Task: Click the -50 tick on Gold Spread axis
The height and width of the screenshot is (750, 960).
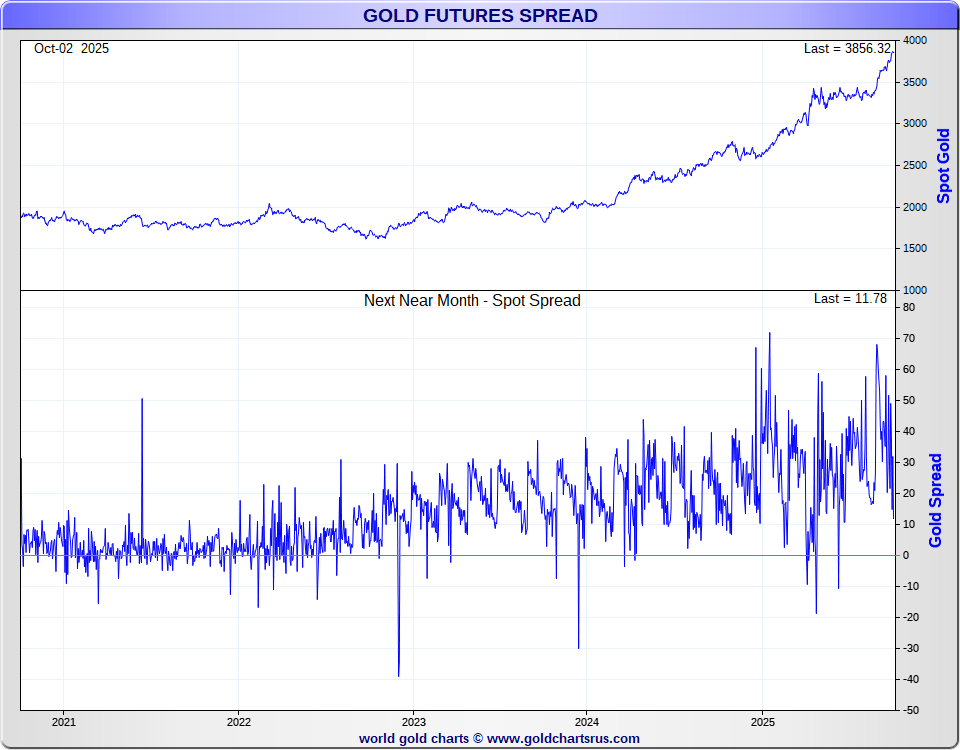Action: tap(911, 710)
